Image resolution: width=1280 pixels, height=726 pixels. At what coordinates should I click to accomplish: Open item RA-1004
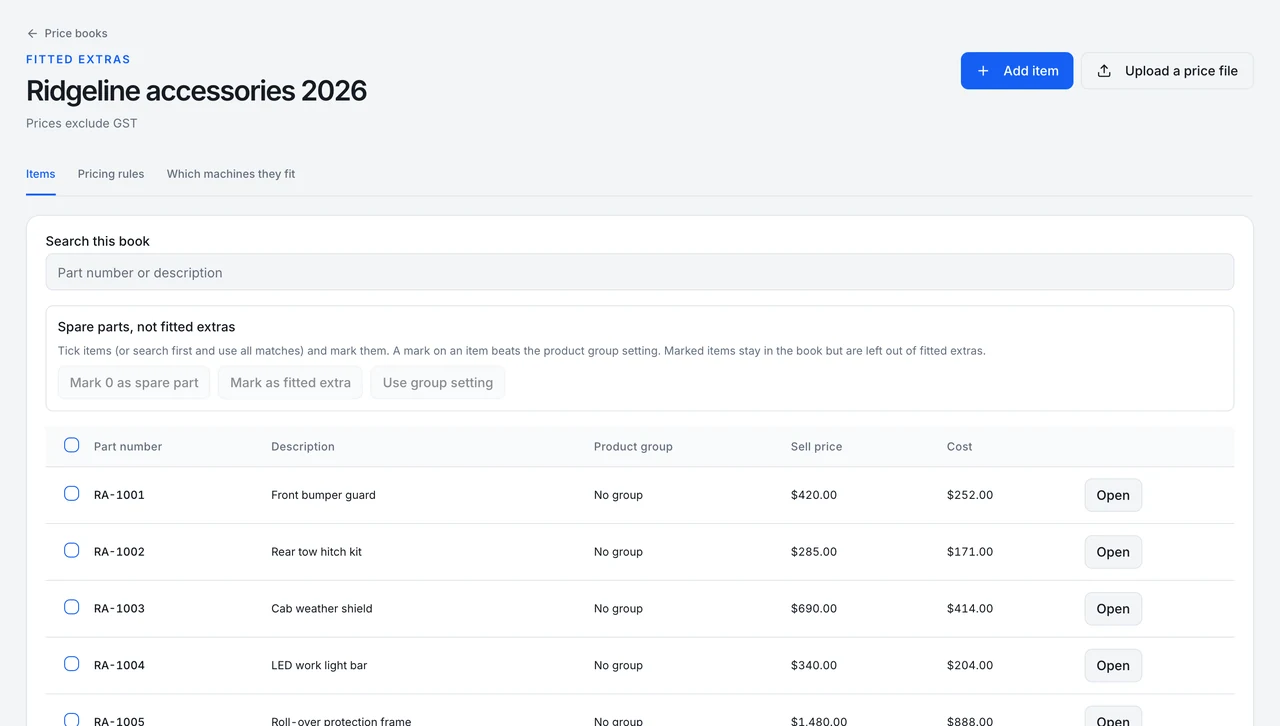pos(1113,666)
